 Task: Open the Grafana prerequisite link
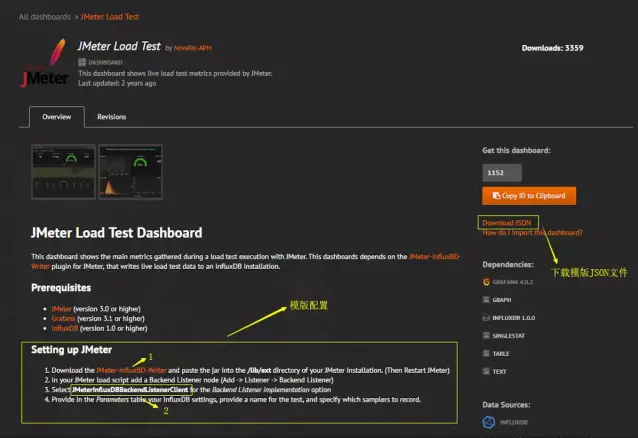pyautogui.click(x=63, y=318)
